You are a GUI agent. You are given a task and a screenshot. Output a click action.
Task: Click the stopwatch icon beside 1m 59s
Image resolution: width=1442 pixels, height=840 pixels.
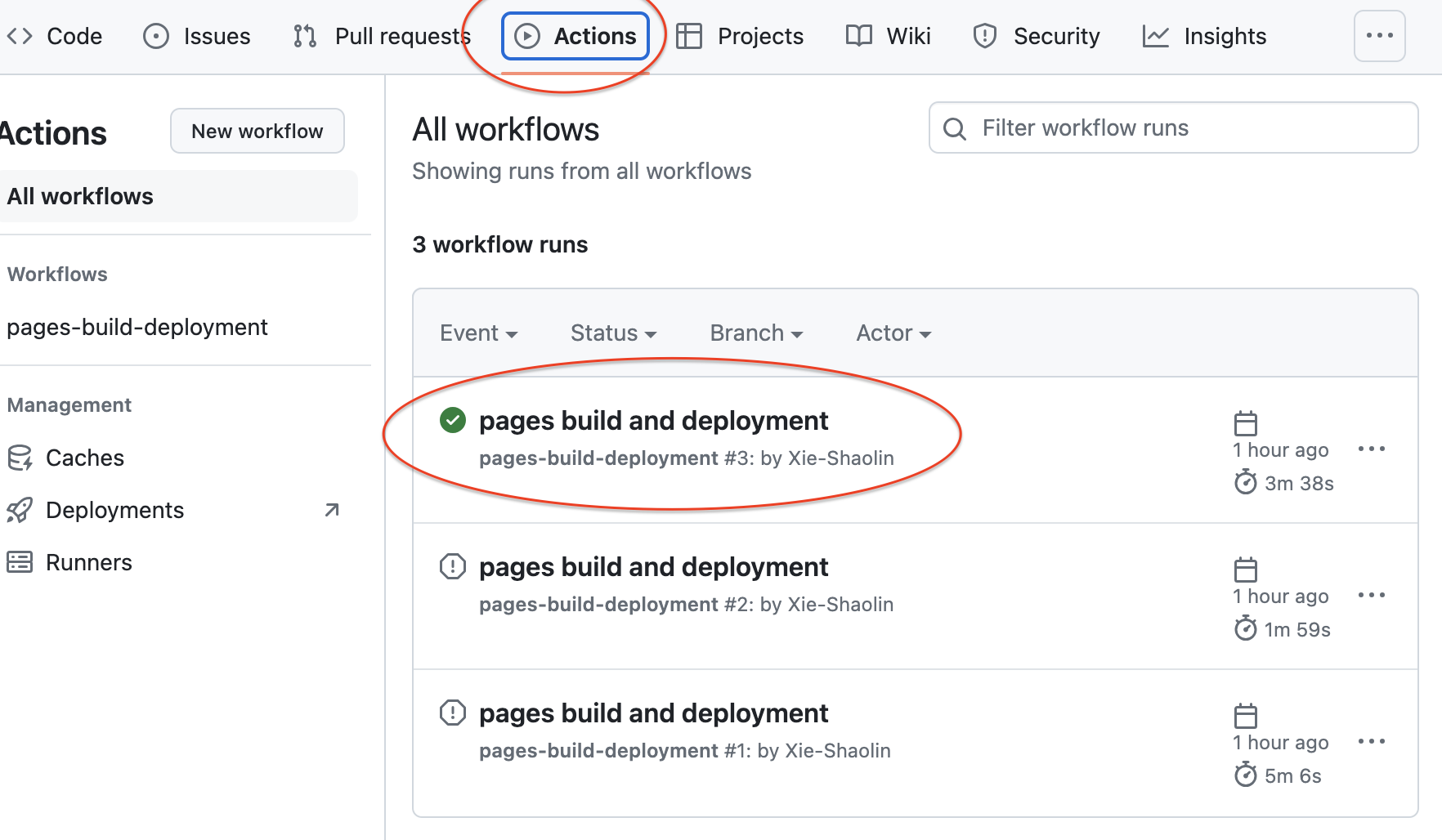(1246, 628)
